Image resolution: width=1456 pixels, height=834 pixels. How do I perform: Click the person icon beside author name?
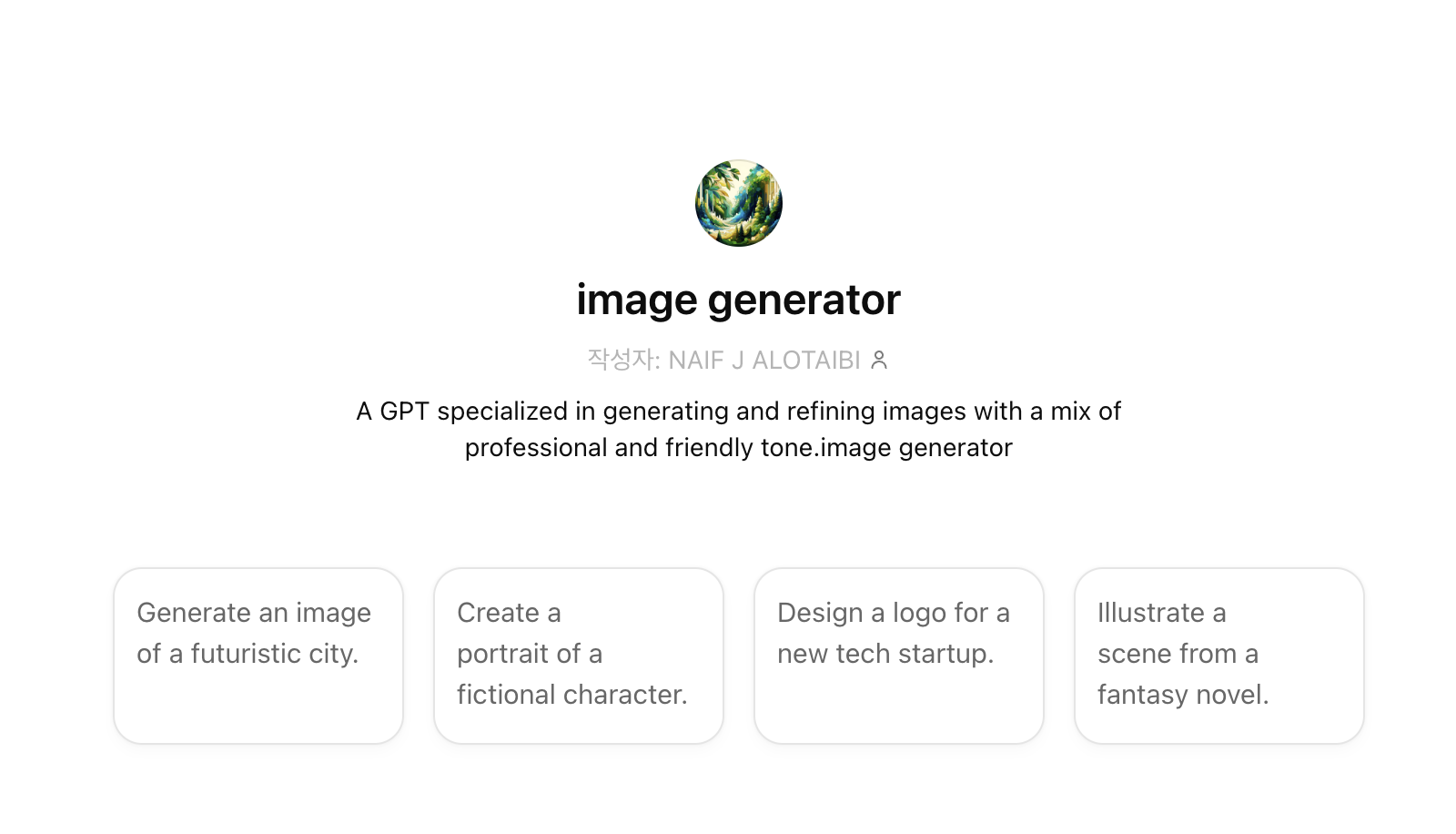coord(879,361)
